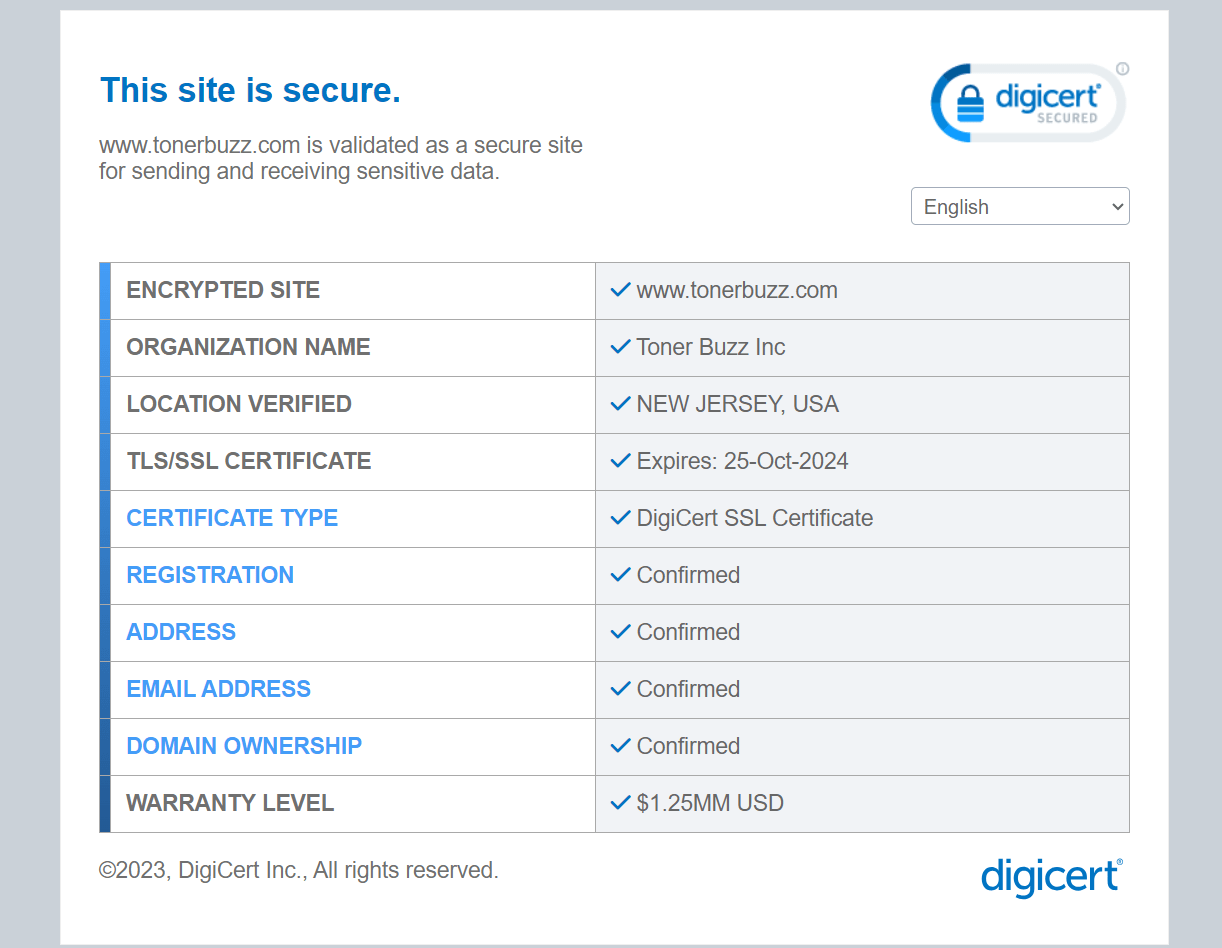Click the "This site is secure." heading

pos(250,90)
